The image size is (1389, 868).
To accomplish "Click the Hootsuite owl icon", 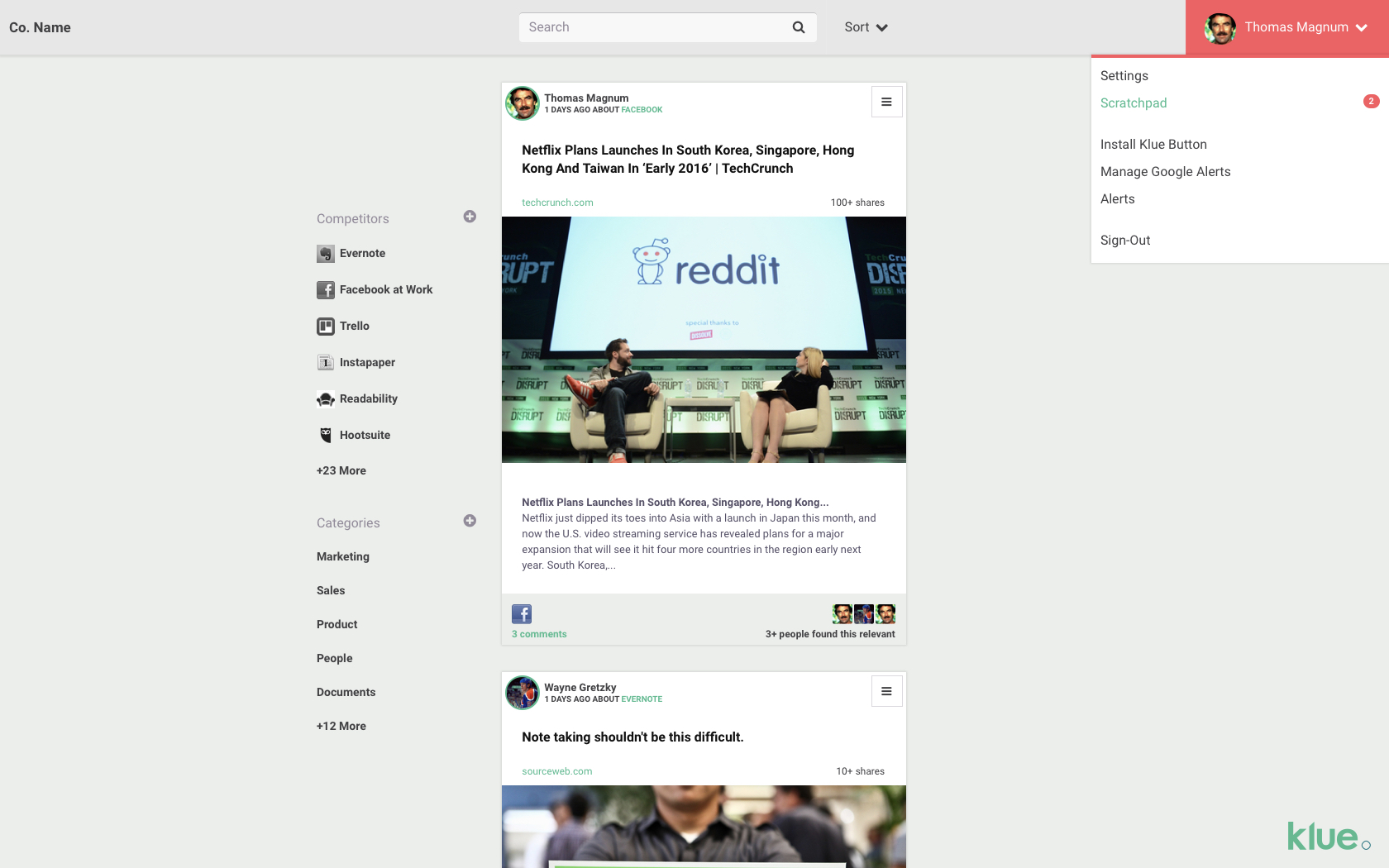I will tap(326, 435).
